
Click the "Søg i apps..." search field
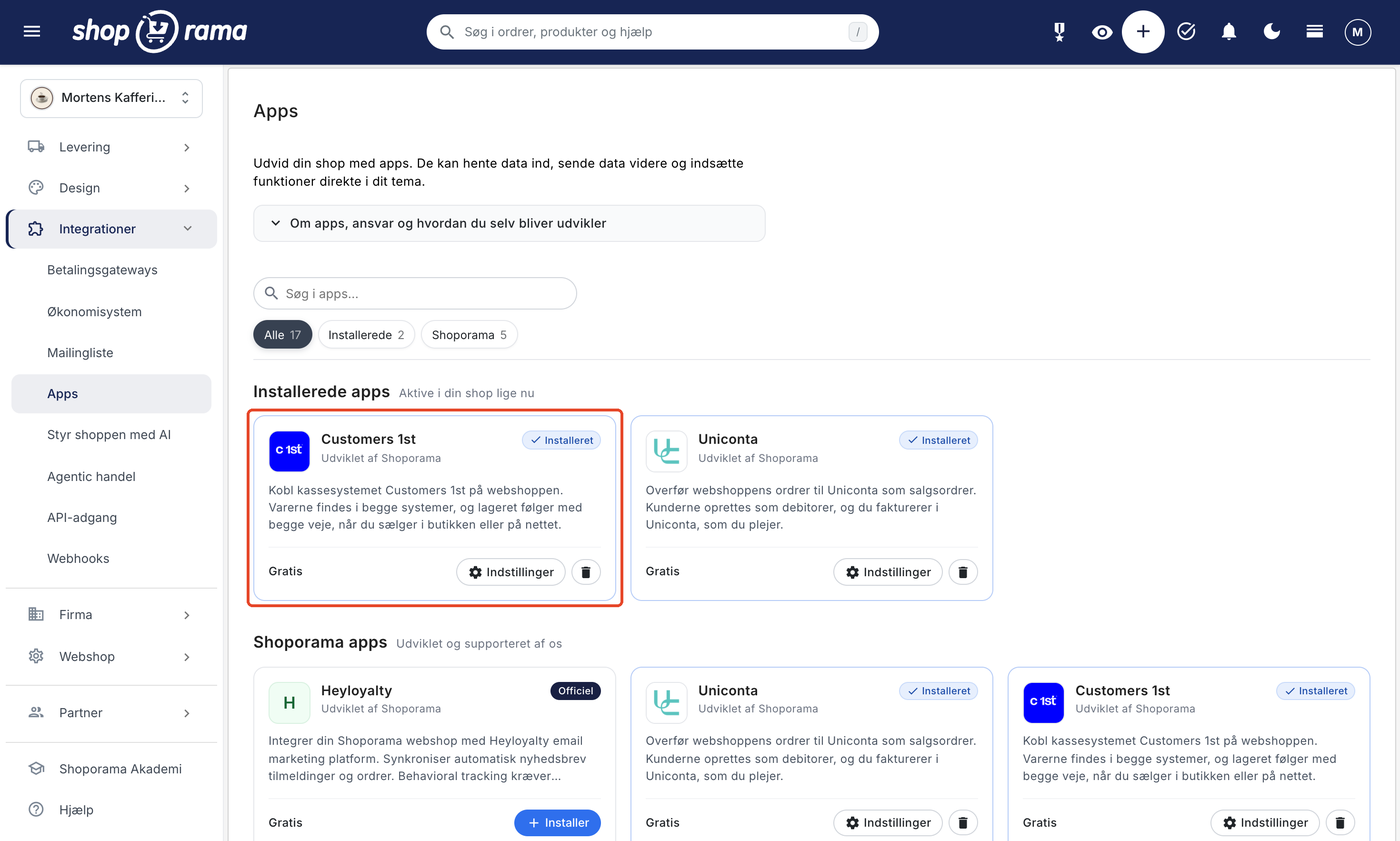pyautogui.click(x=415, y=294)
